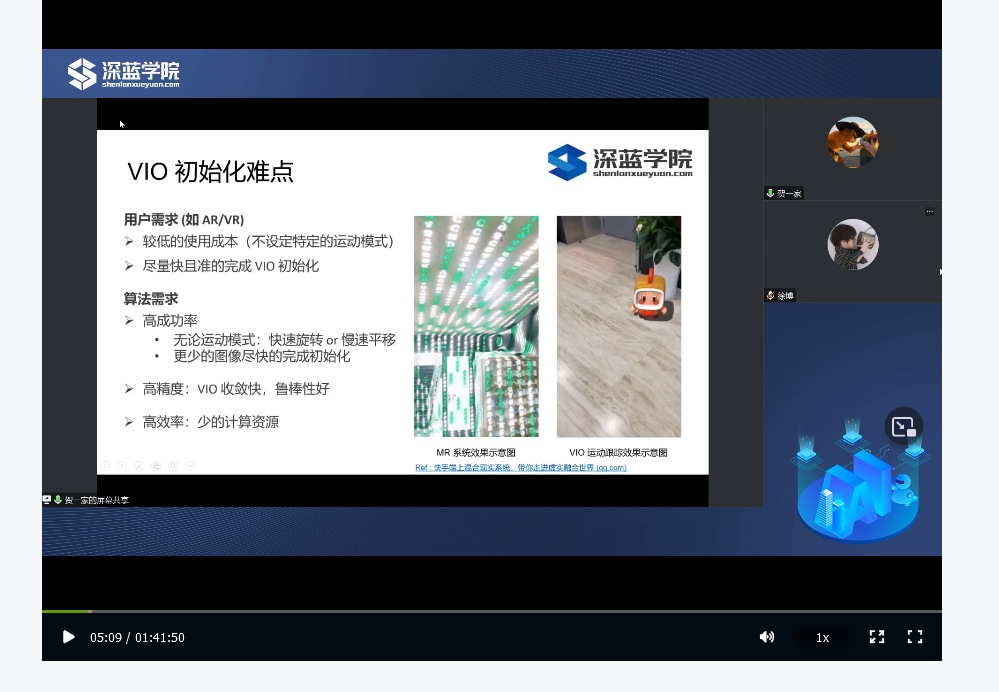Viewport: 999px width, 692px height.
Task: Open the 1x playback speed selector
Action: 821,637
